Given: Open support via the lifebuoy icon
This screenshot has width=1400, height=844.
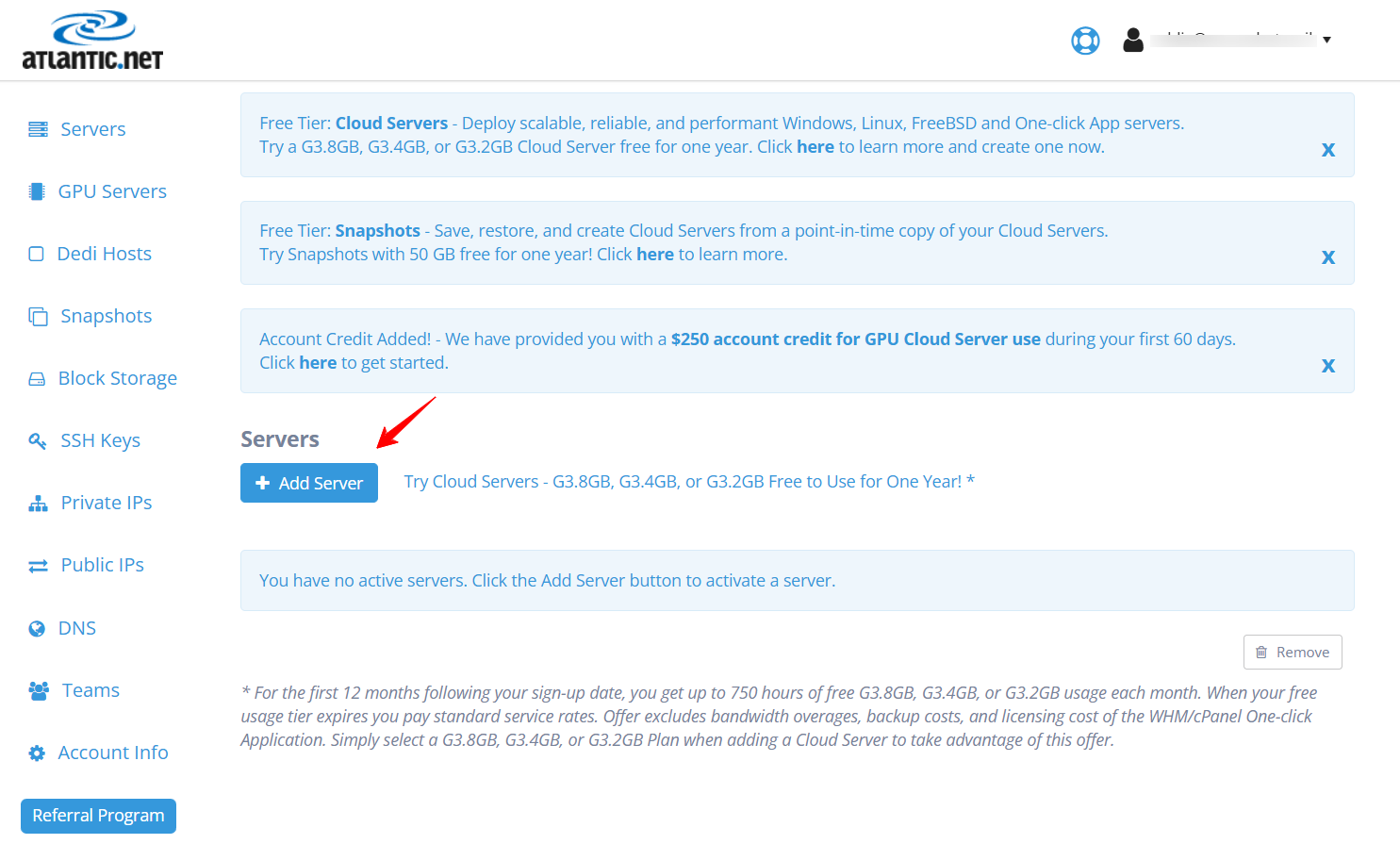Looking at the screenshot, I should (x=1085, y=41).
